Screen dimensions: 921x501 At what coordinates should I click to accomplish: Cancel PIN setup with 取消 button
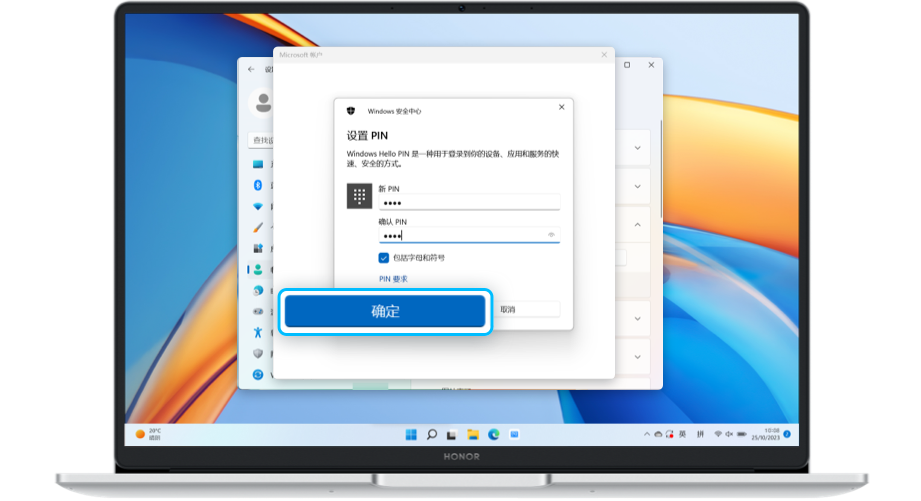point(527,310)
